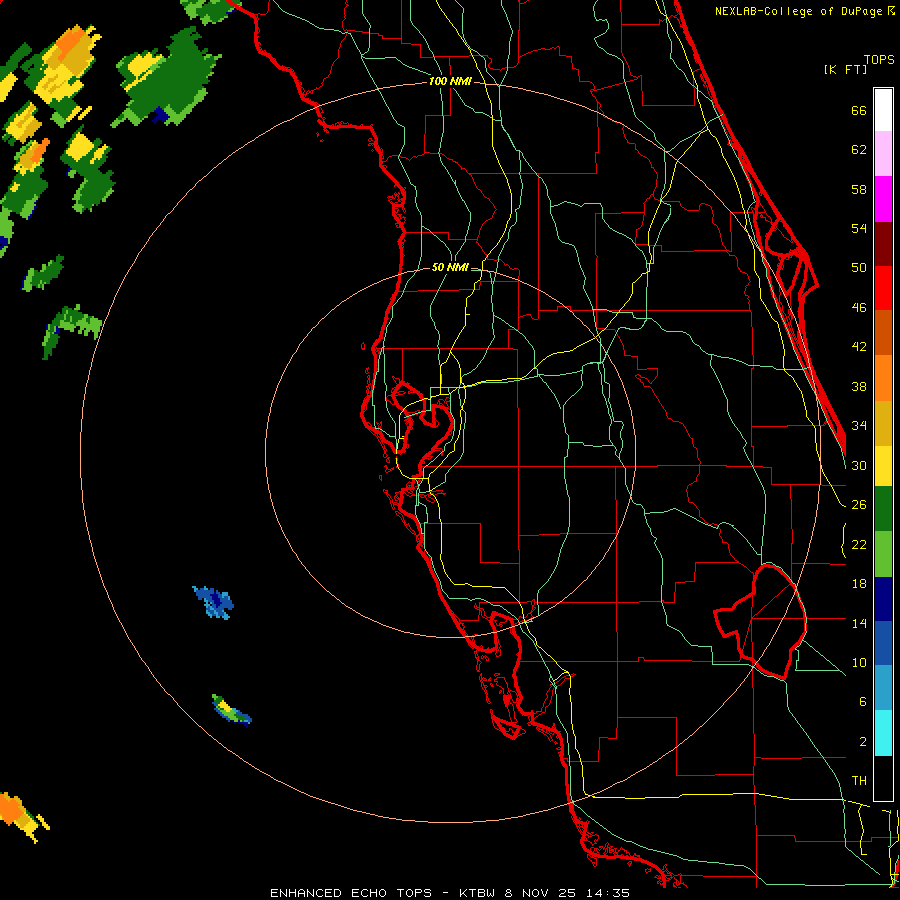Click the 30 legend value
Viewport: 900px width, 900px height.
(859, 465)
